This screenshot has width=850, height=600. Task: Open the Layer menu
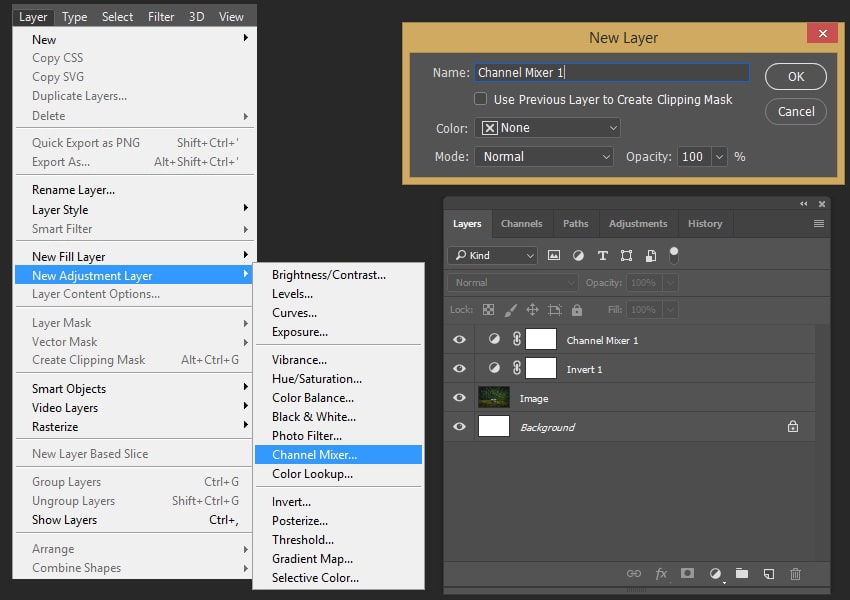click(x=33, y=17)
